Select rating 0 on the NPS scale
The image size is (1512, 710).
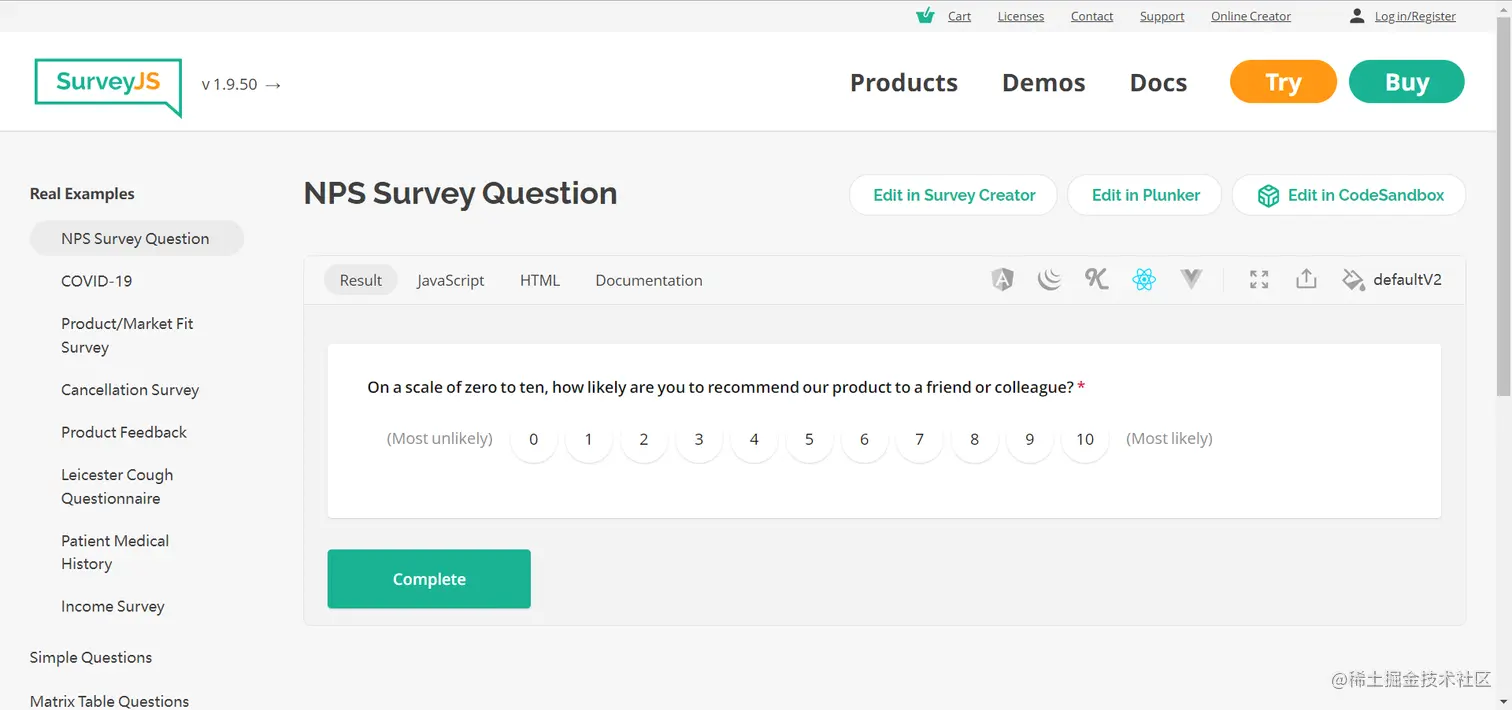coord(534,439)
